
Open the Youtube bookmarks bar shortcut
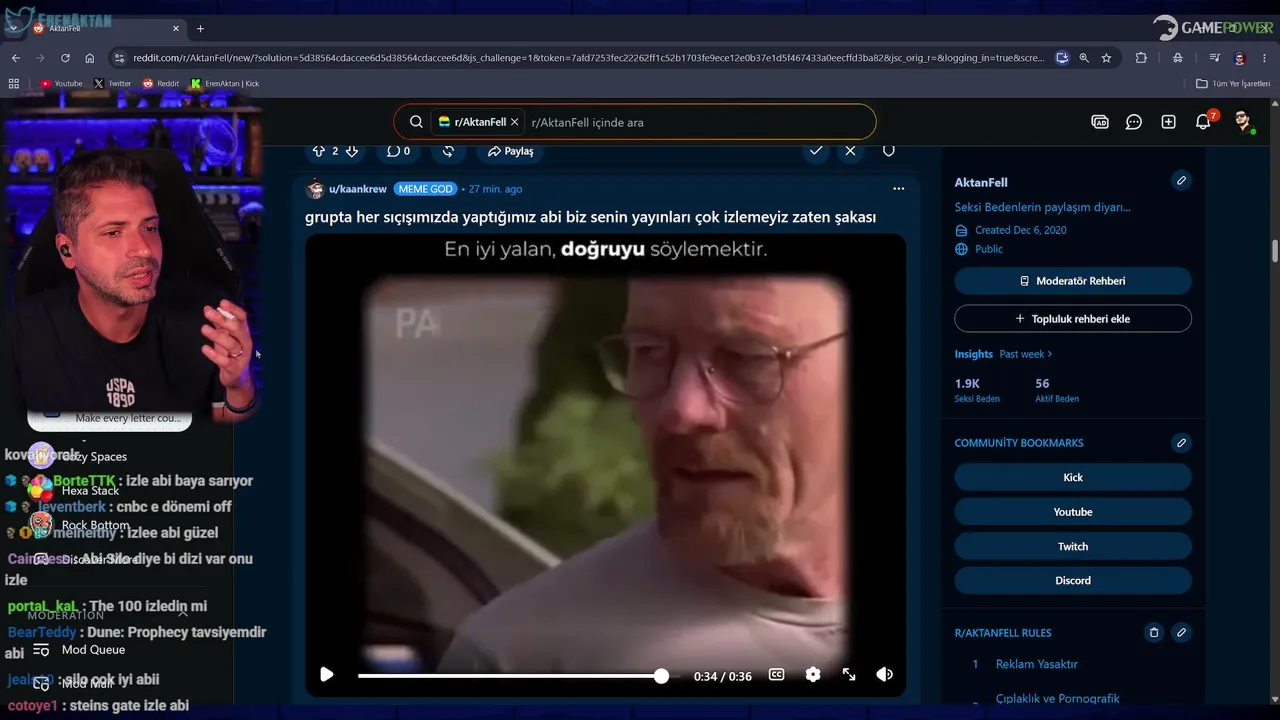pyautogui.click(x=61, y=84)
